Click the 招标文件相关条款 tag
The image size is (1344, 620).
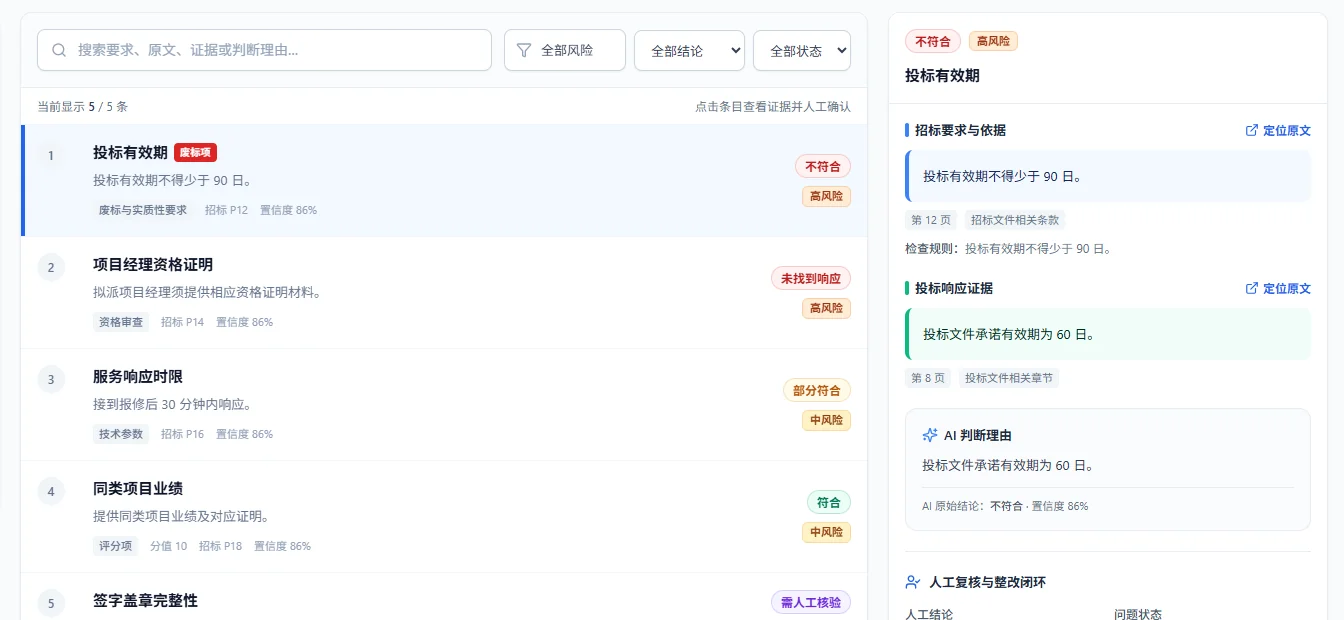(1015, 220)
